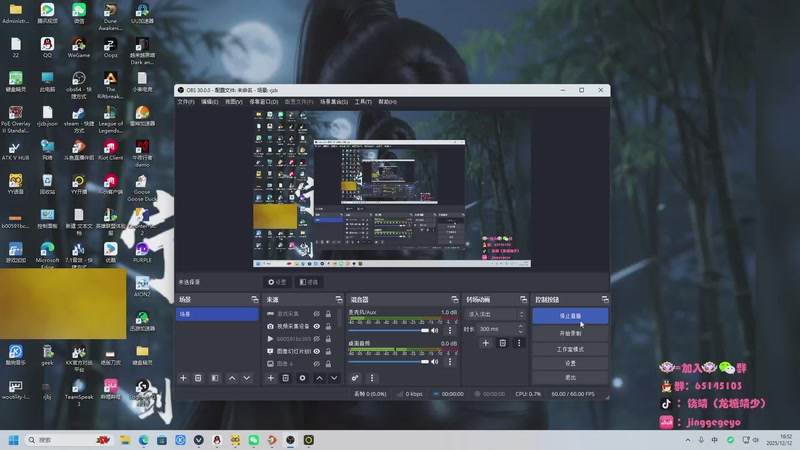
Task: Click the 停止直播 button
Action: click(x=570, y=316)
